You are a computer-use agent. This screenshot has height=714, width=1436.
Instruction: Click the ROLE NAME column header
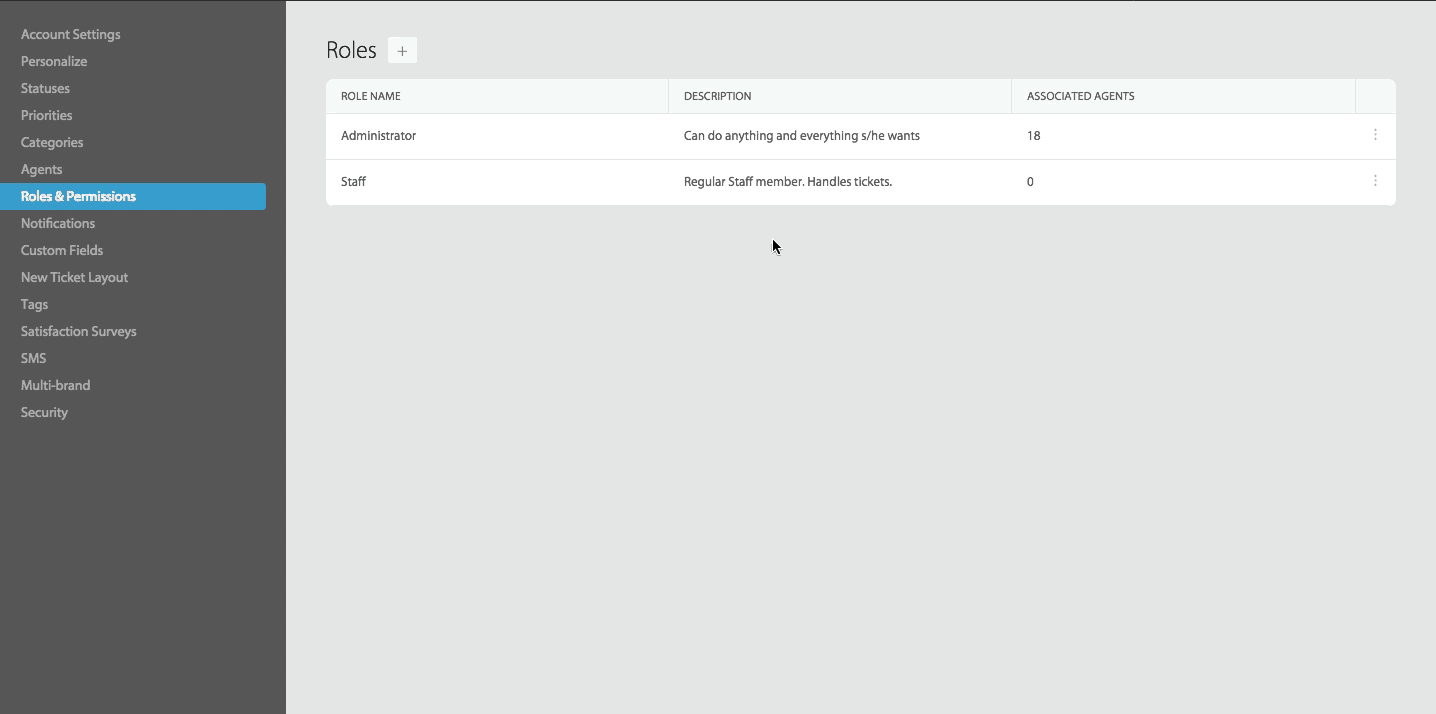371,96
